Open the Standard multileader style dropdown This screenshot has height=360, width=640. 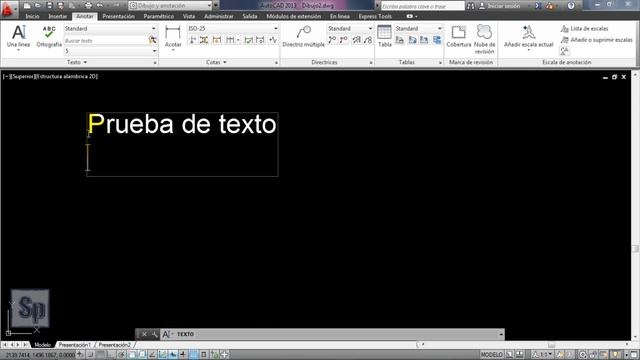[x=350, y=29]
